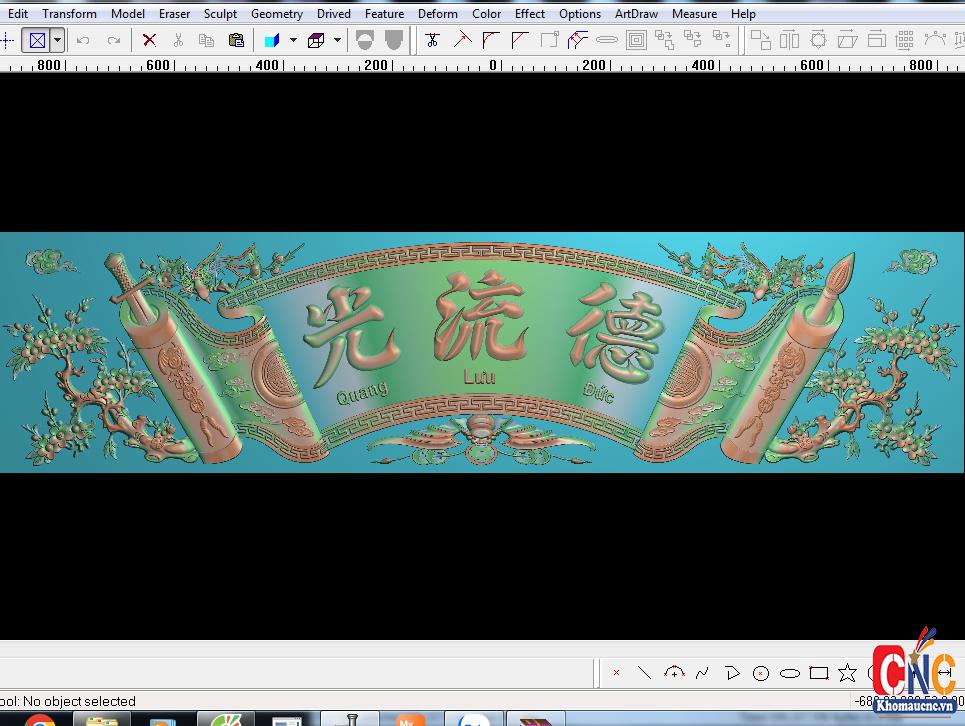Open the Help menu
Viewport: 965px width, 726px height.
pyautogui.click(x=743, y=14)
